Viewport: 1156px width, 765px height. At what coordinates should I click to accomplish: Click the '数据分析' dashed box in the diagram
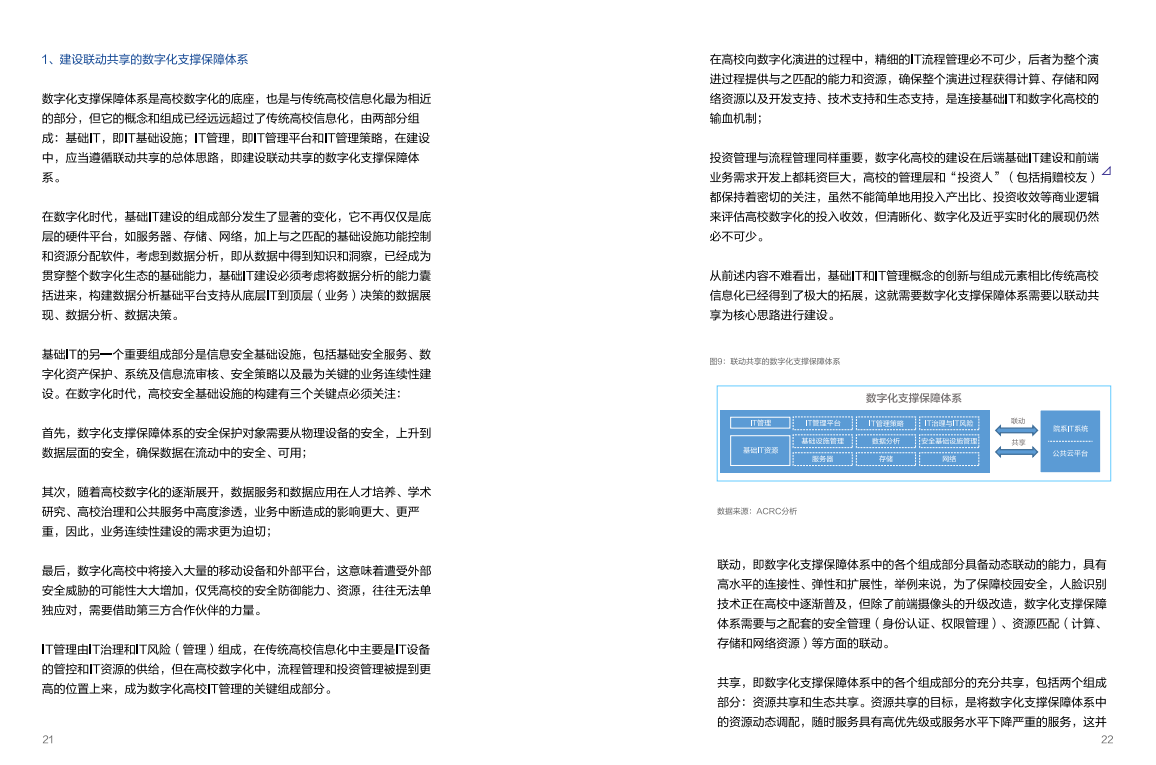coord(885,441)
